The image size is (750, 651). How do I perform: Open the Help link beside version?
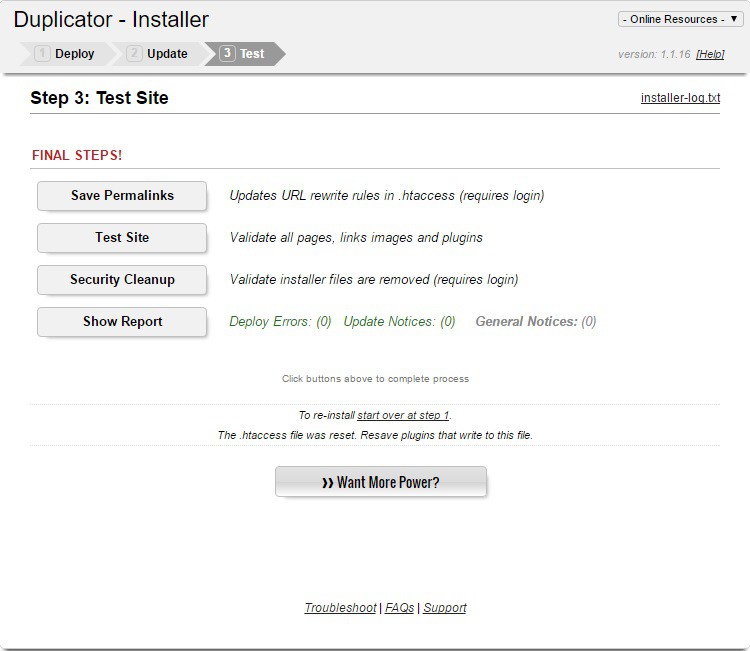(710, 54)
